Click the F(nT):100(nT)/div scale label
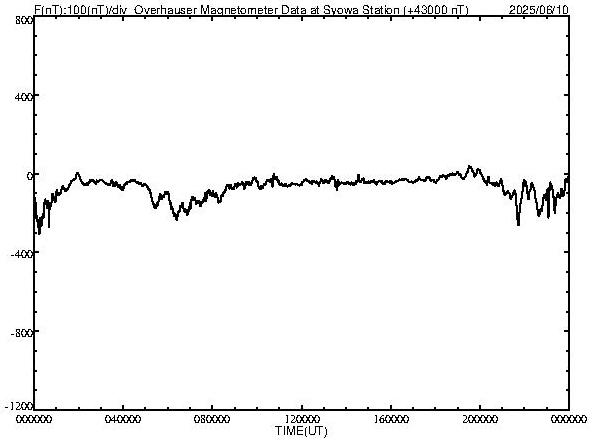 (80, 10)
